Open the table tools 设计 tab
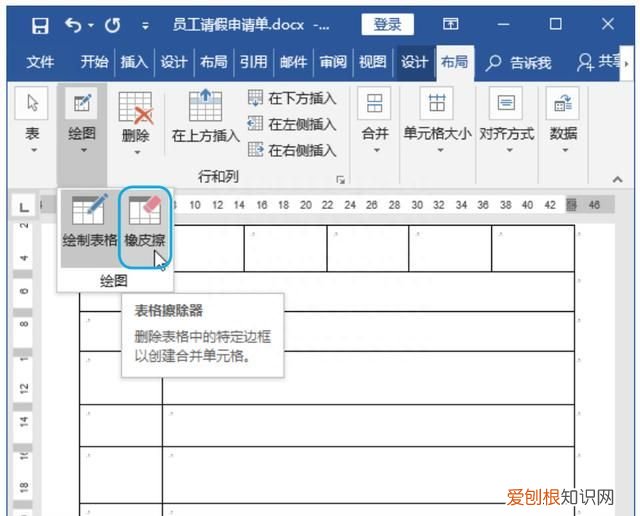The width and height of the screenshot is (640, 516). (x=414, y=62)
